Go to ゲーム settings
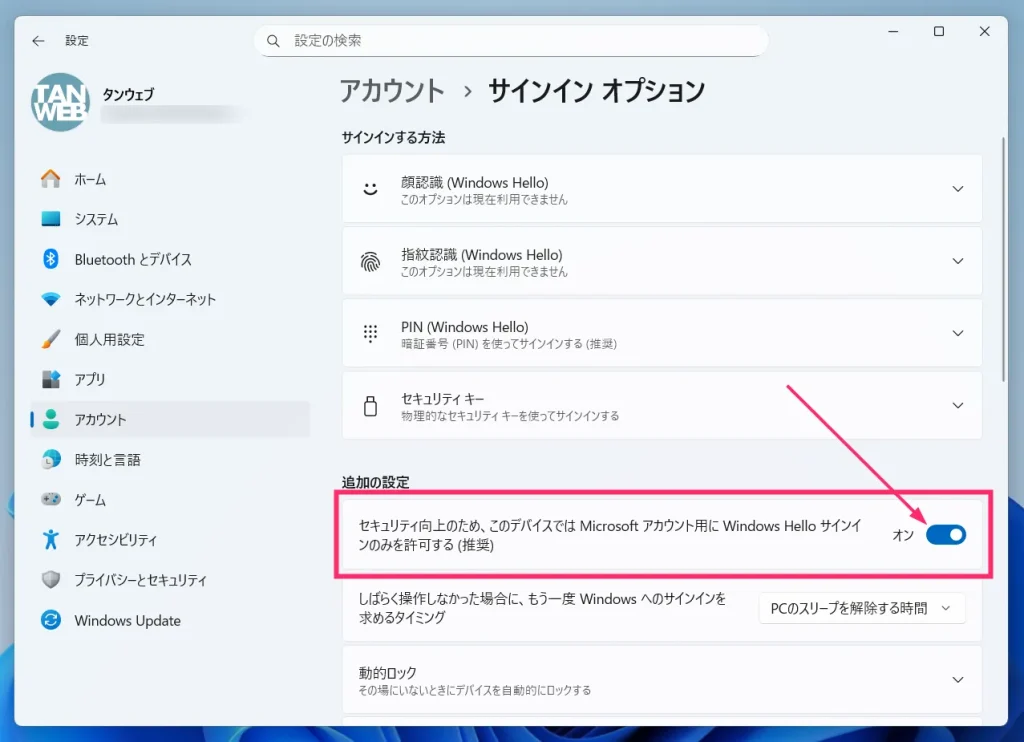 [x=170, y=499]
